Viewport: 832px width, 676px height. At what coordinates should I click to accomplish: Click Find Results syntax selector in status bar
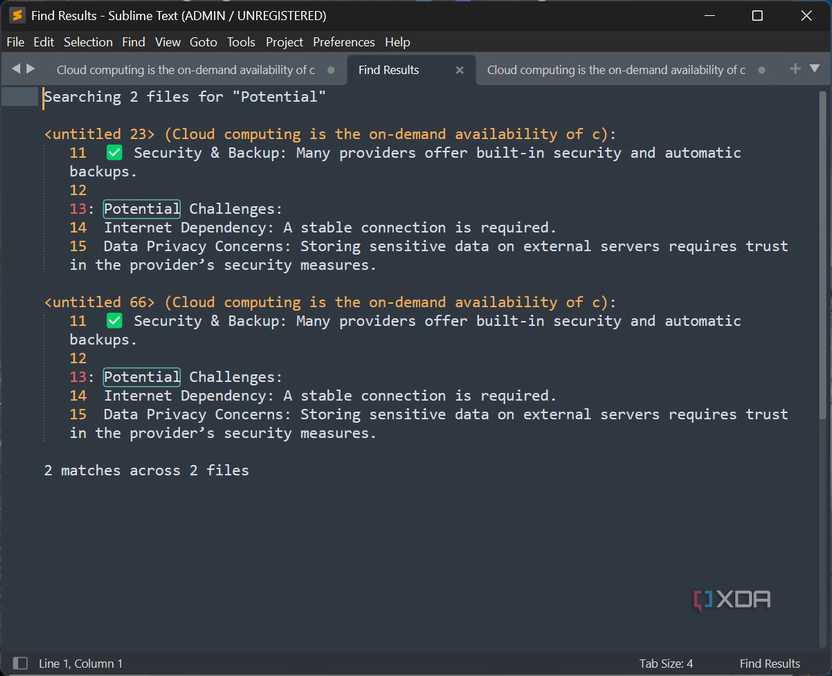769,663
